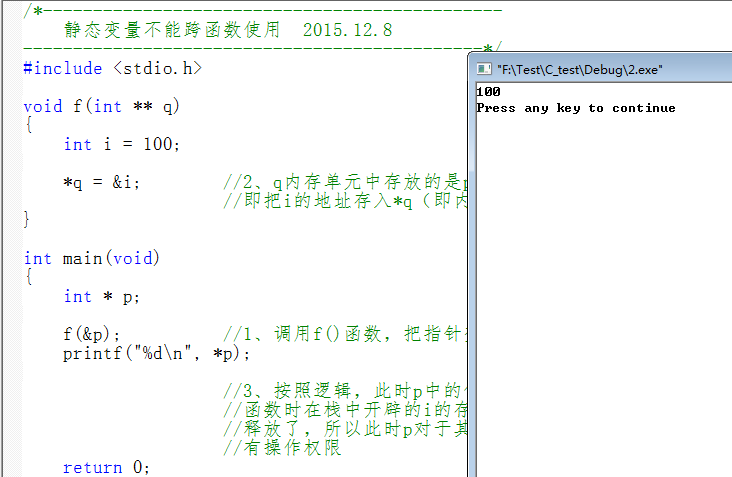Click the console title "F:\Test\C_test\Debug\2.exe"
The height and width of the screenshot is (477, 732).
point(580,70)
